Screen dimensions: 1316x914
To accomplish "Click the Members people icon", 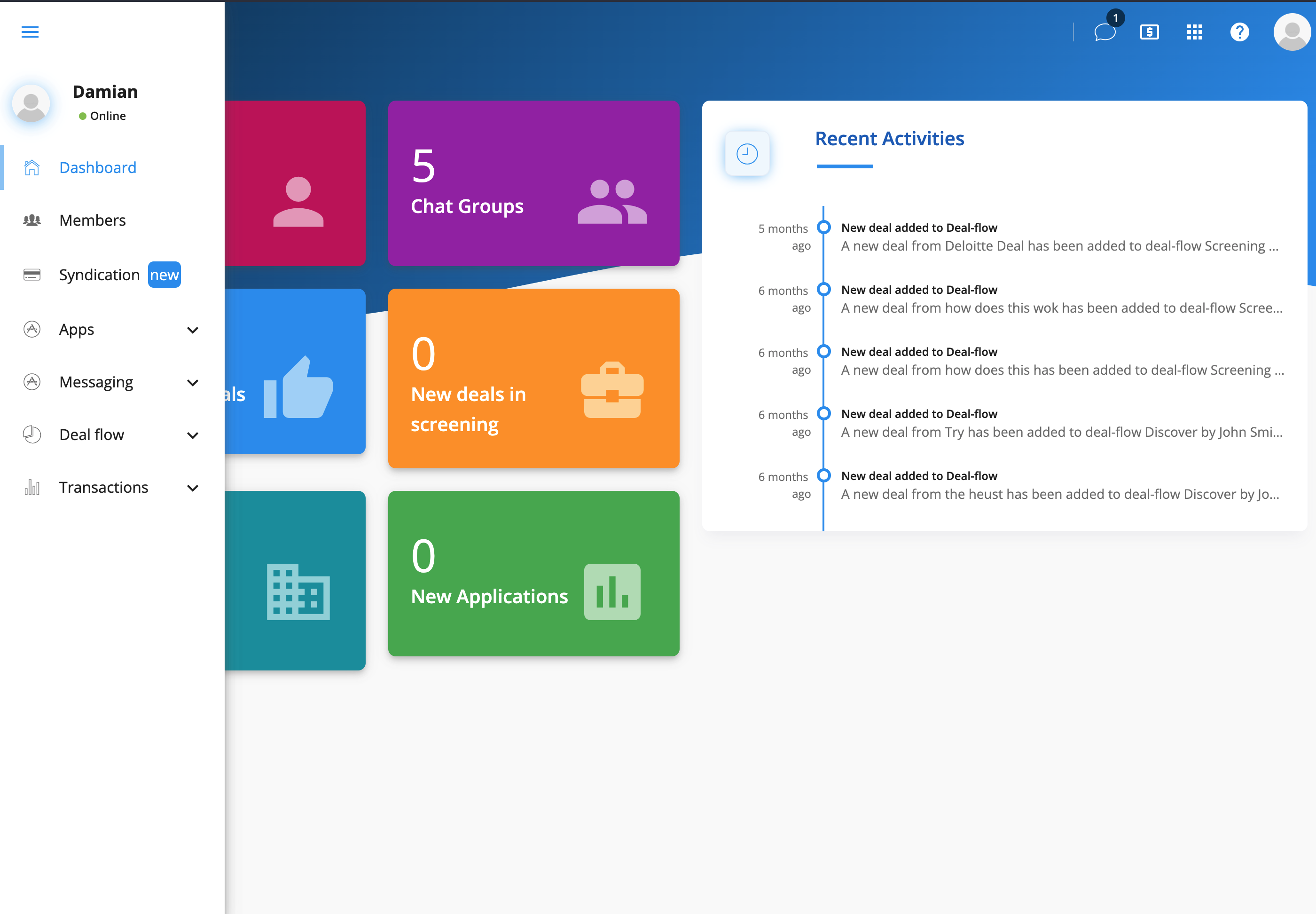I will [x=32, y=220].
